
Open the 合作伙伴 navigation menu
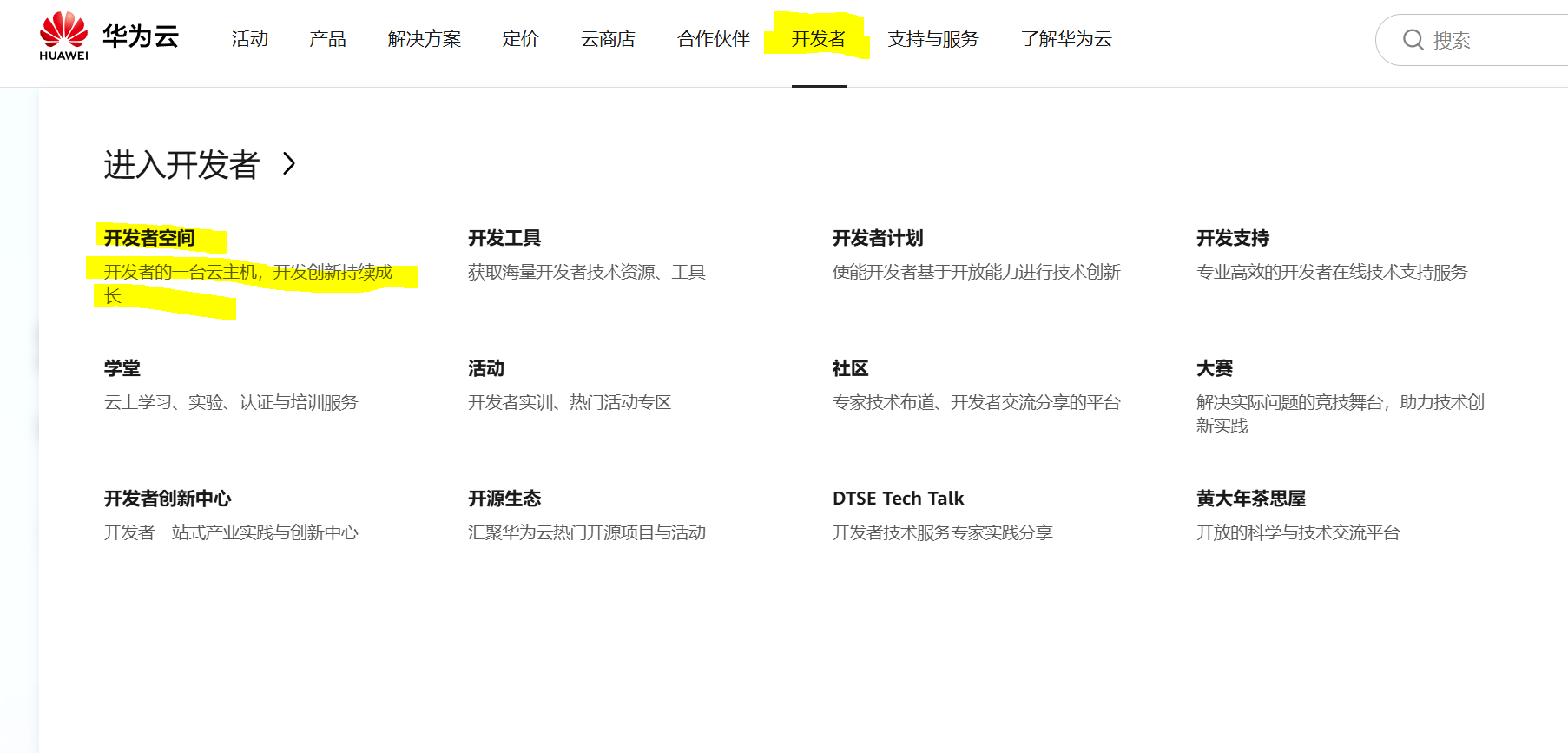pyautogui.click(x=713, y=39)
